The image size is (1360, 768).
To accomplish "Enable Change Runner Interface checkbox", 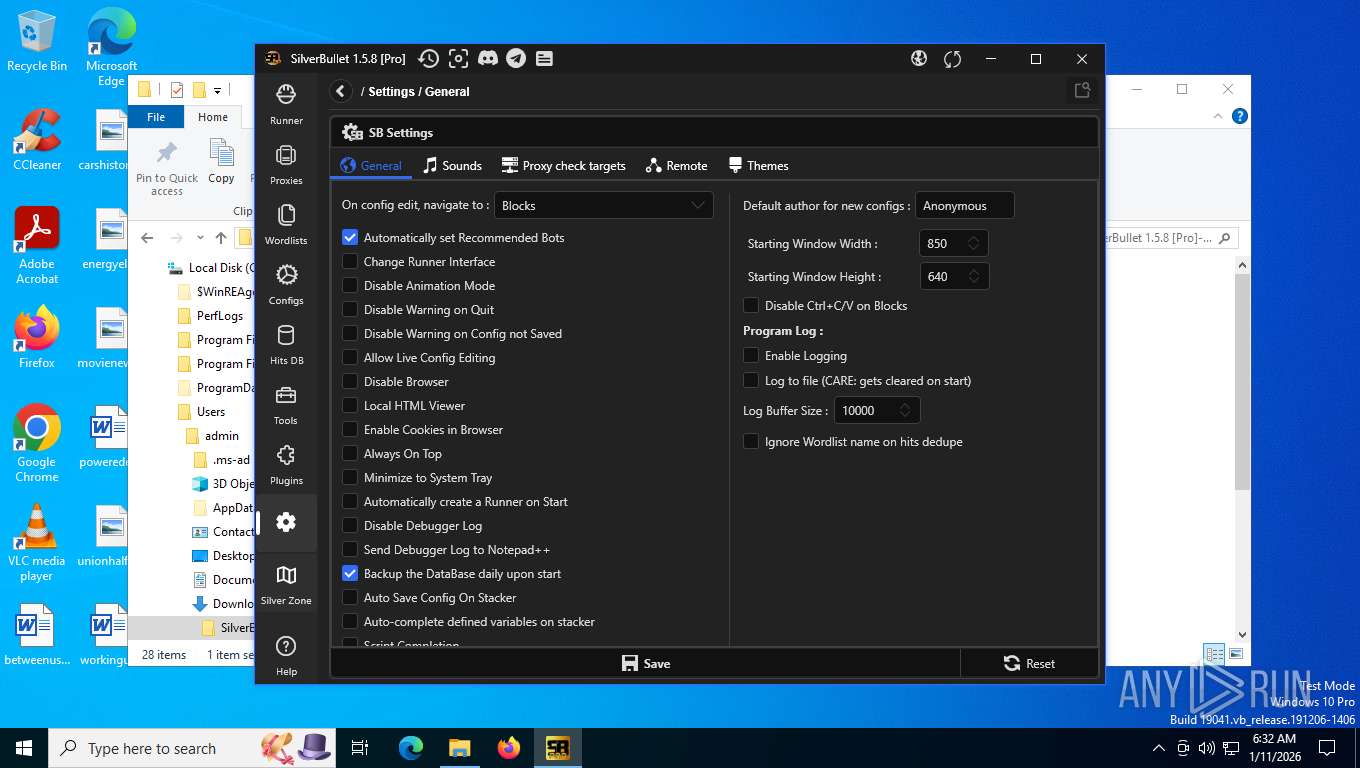I will tap(350, 262).
